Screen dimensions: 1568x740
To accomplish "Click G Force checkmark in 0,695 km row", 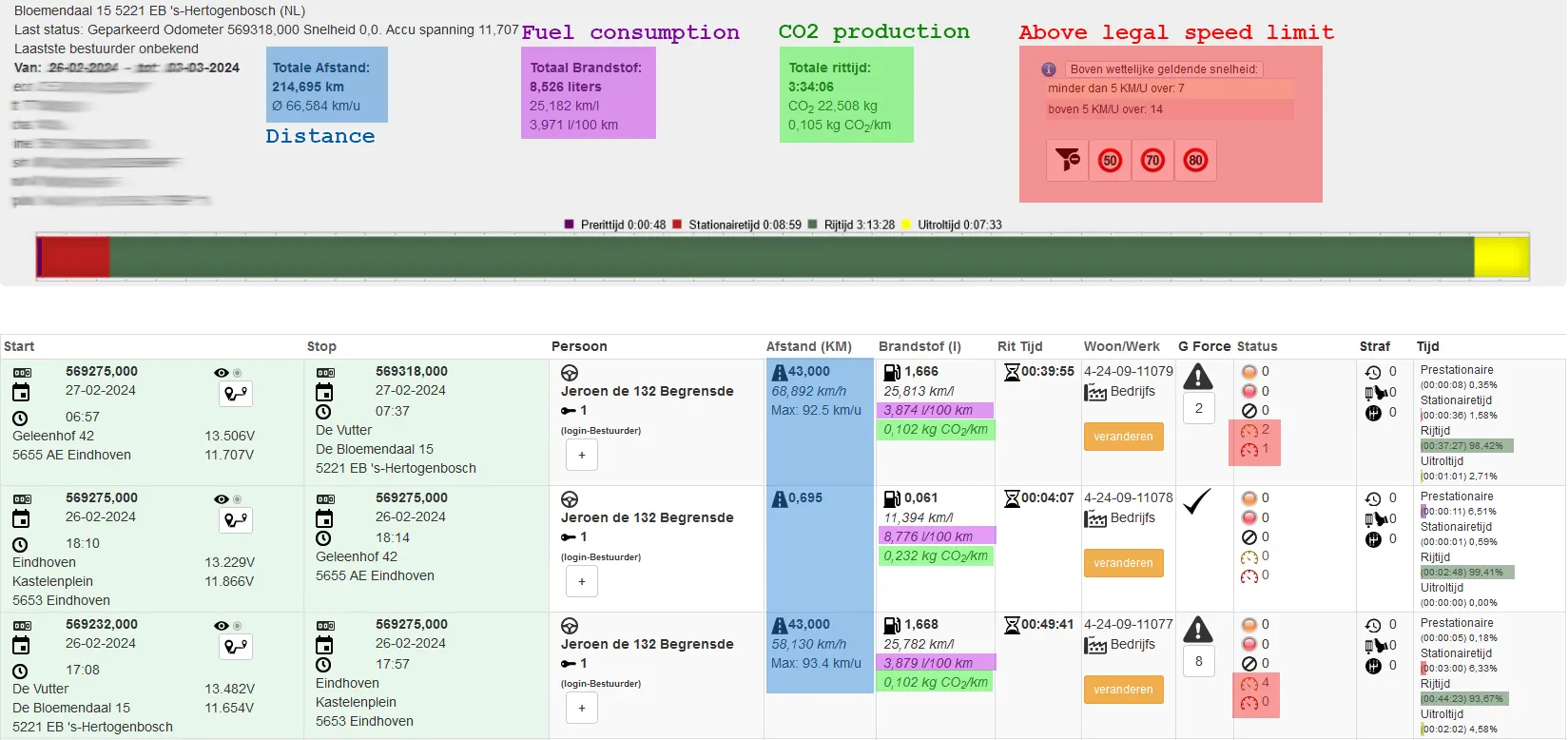I will click(x=1197, y=501).
